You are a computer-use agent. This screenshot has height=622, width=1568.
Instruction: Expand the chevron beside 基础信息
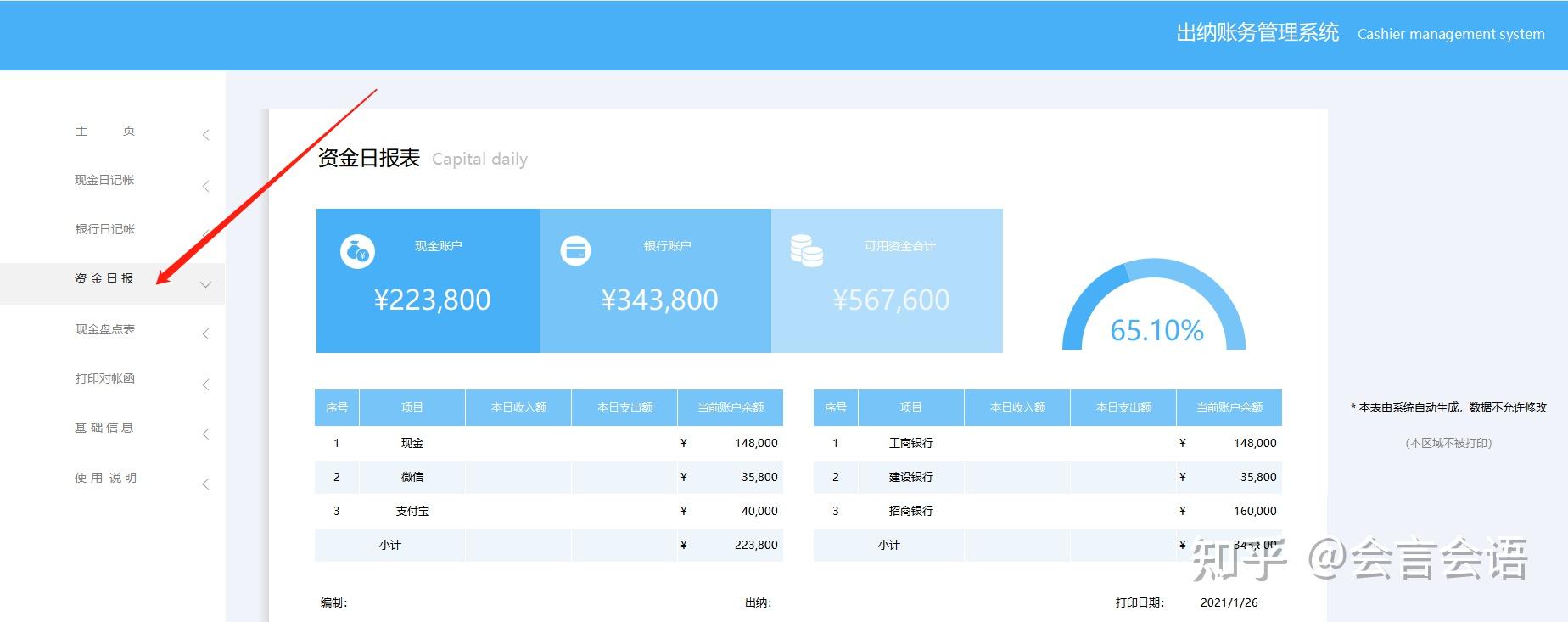click(x=206, y=434)
